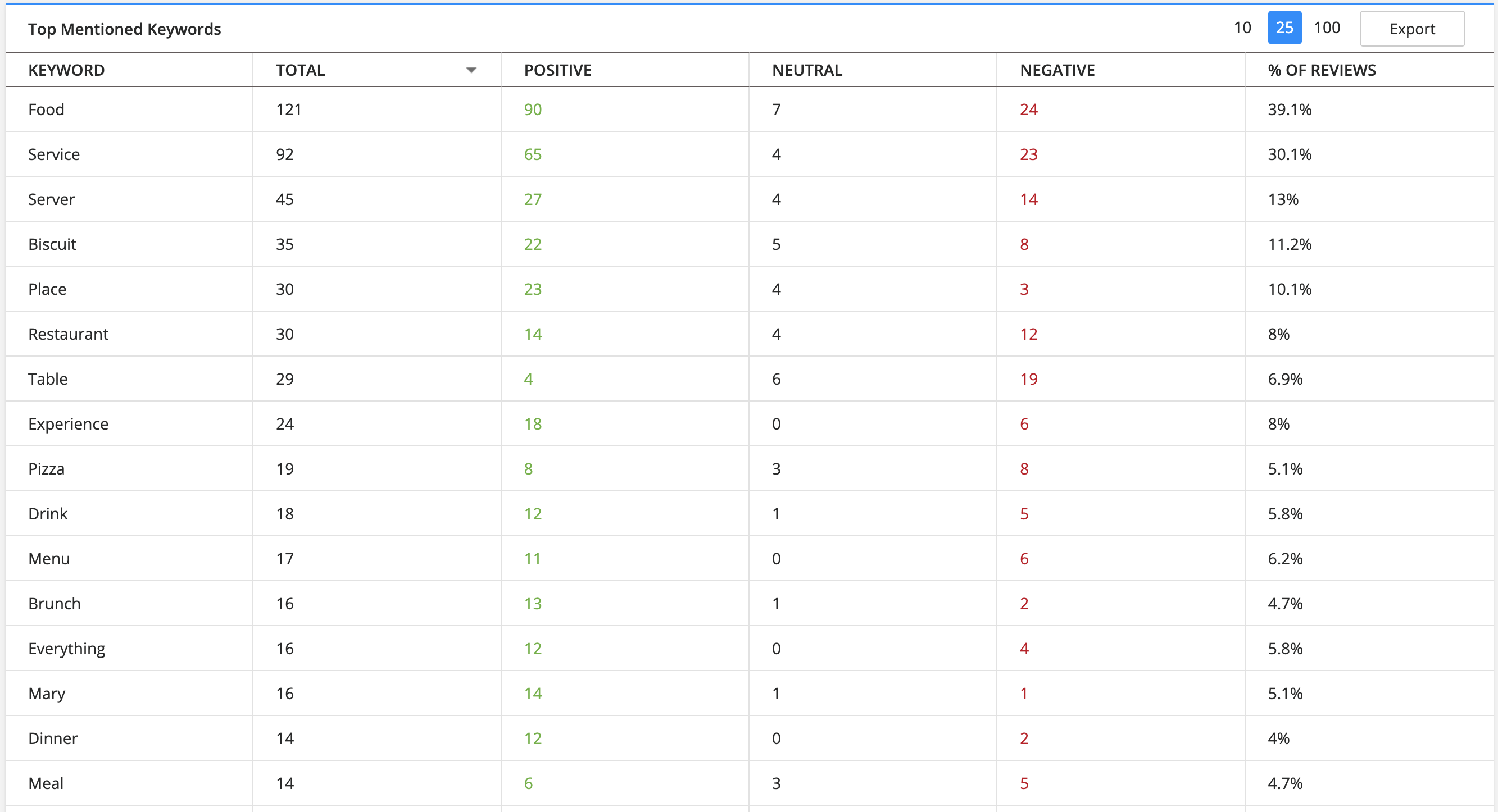Click Table's 6.9% of reviews value
This screenshot has height=812, width=1498.
tap(1285, 379)
